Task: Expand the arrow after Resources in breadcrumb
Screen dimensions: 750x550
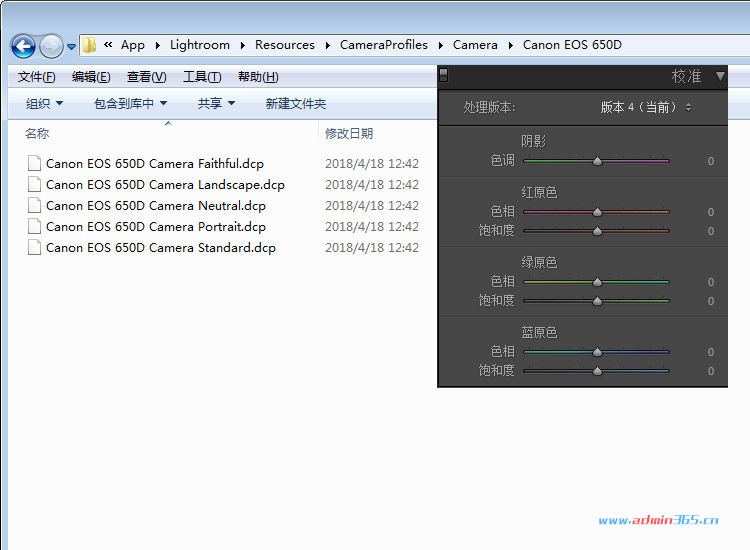Action: click(x=328, y=45)
